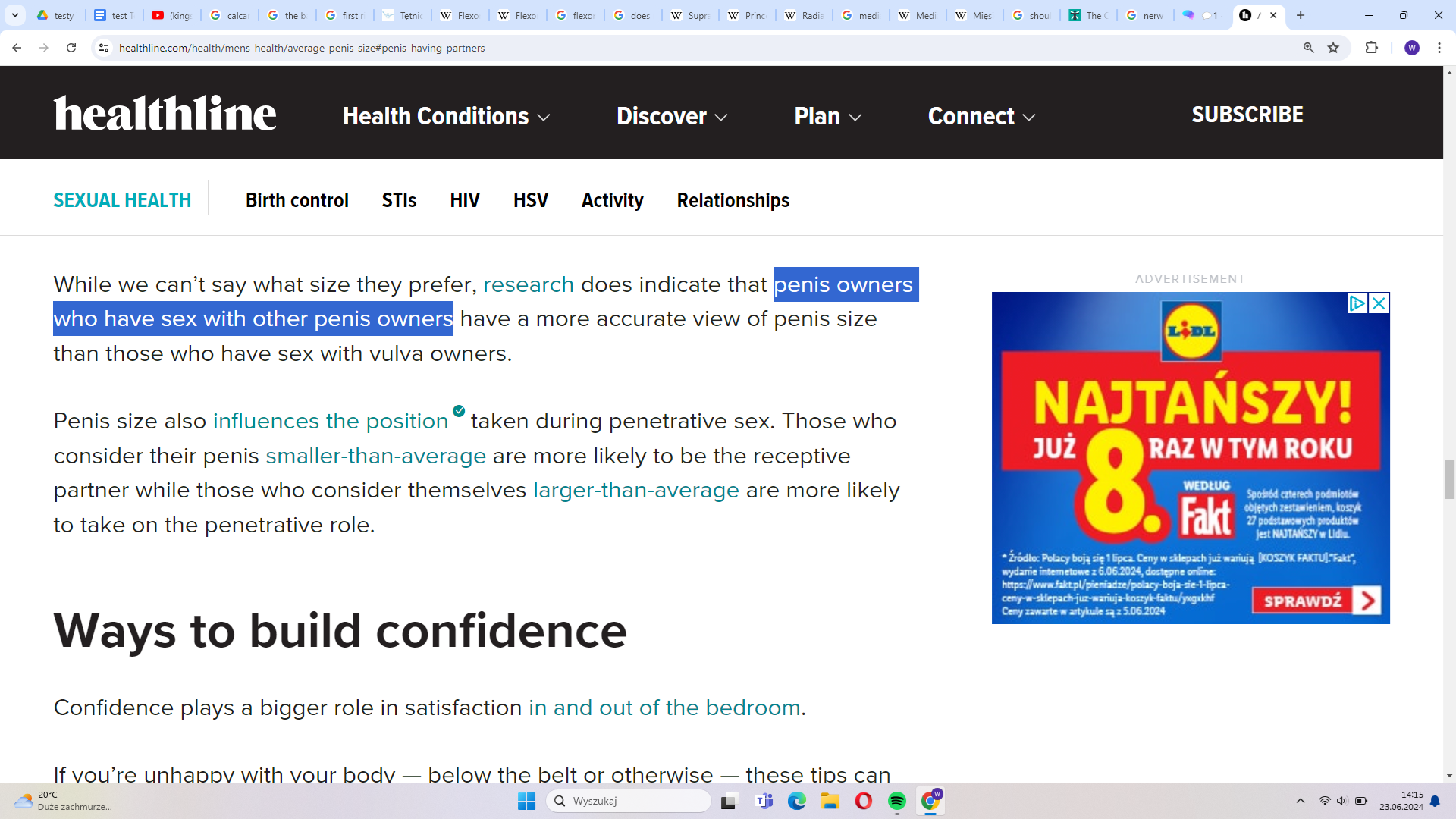Image resolution: width=1456 pixels, height=819 pixels.
Task: Open the zoom magnifier in address bar
Action: [1309, 48]
